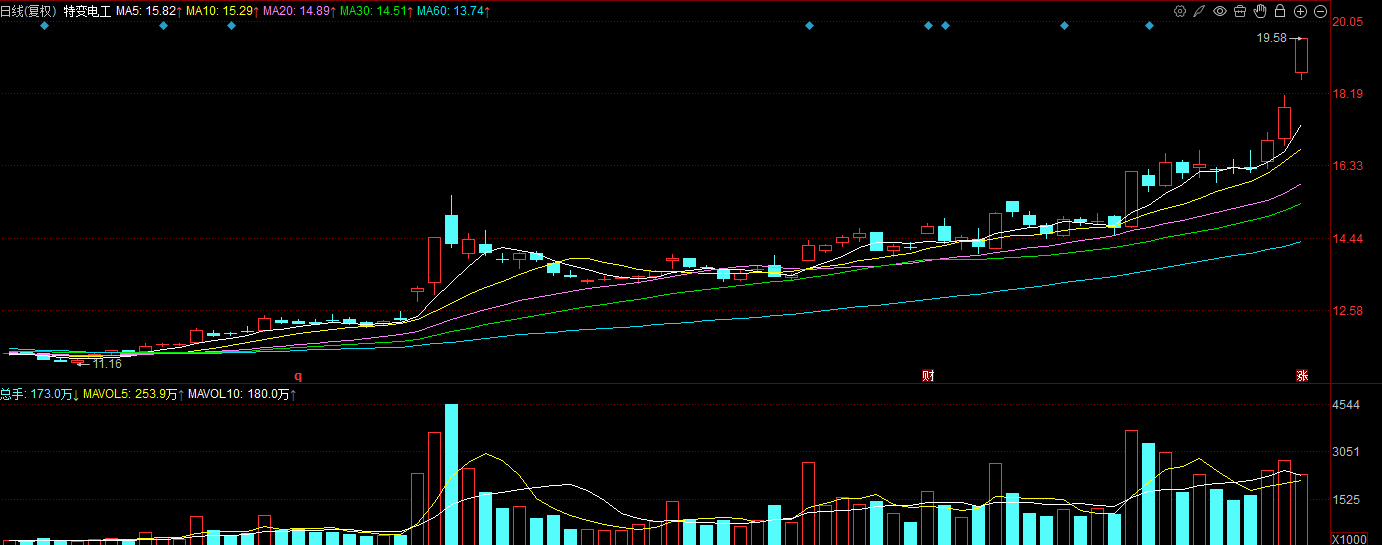This screenshot has width=1382, height=545.
Task: Zoom in with the plus circle icon
Action: point(1300,11)
